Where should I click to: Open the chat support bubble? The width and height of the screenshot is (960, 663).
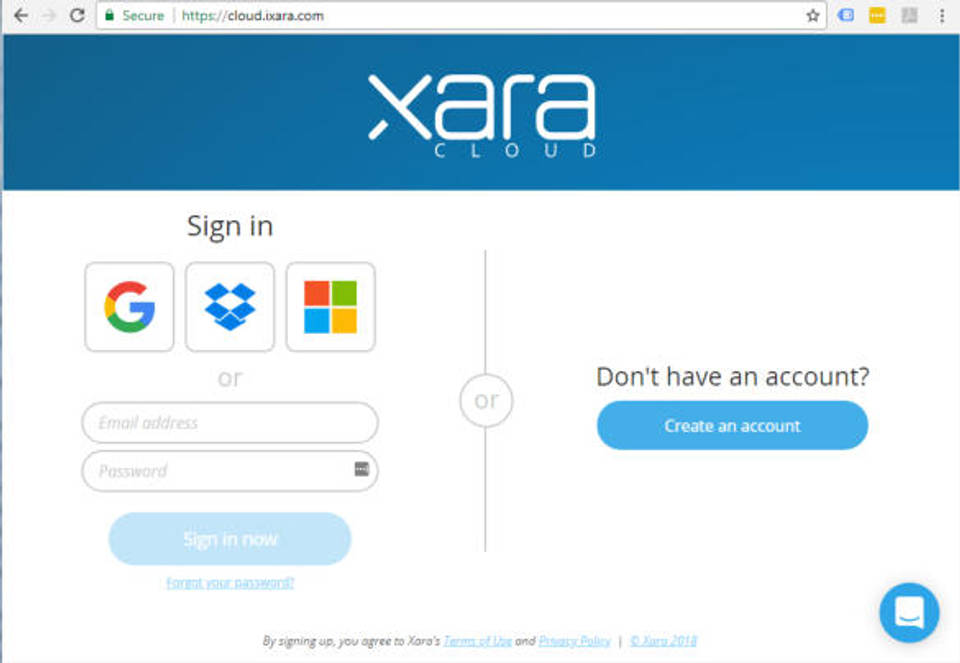coord(909,612)
